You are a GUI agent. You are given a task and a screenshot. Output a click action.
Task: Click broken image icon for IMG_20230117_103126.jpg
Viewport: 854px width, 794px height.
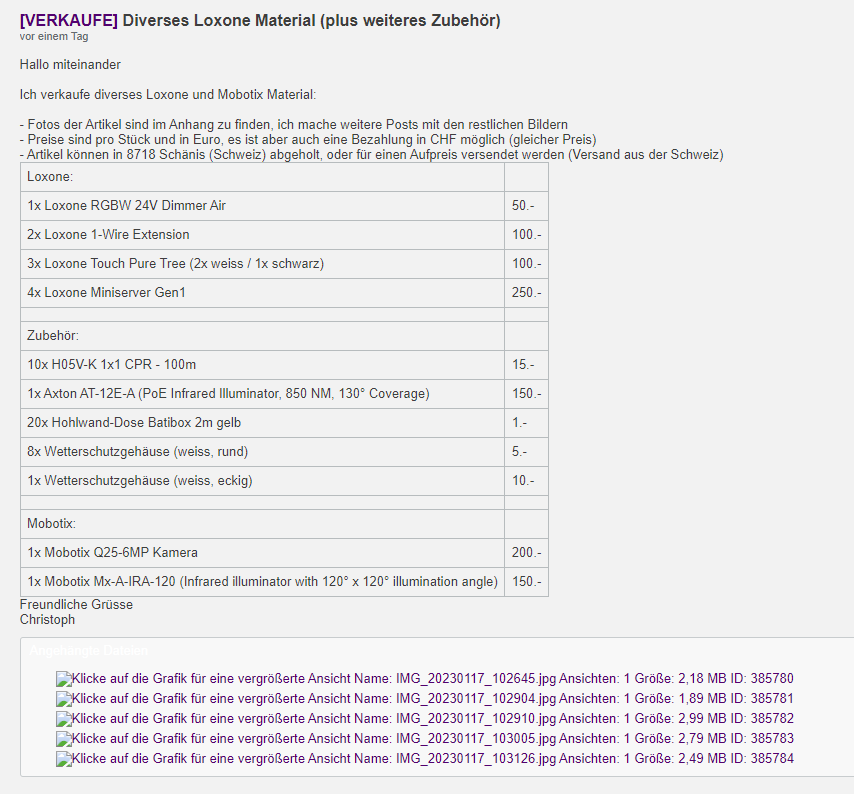point(64,759)
